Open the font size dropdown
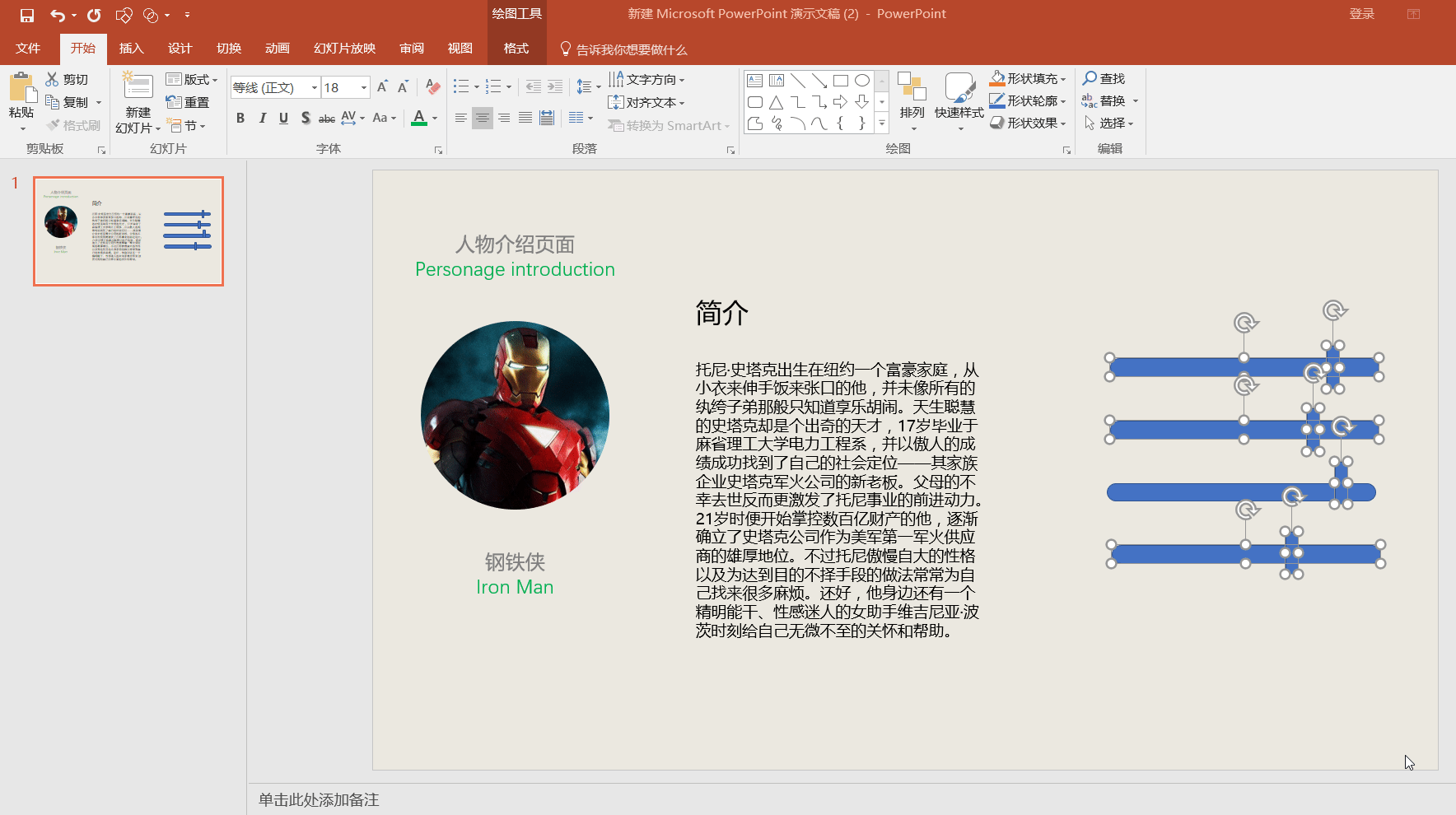The height and width of the screenshot is (815, 1456). tap(364, 87)
